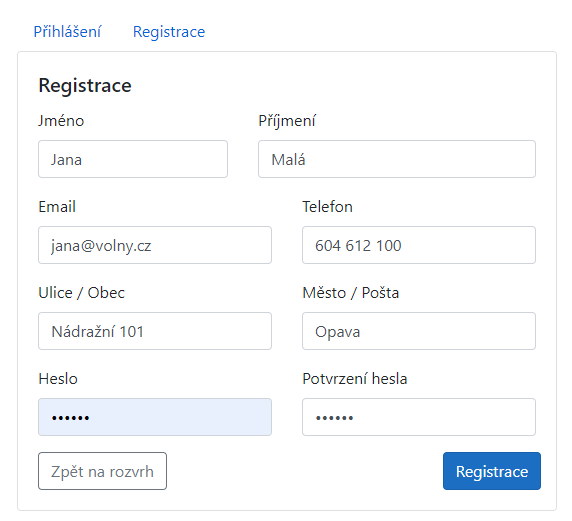Click the Email label text
572x521 pixels.
pos(57,207)
